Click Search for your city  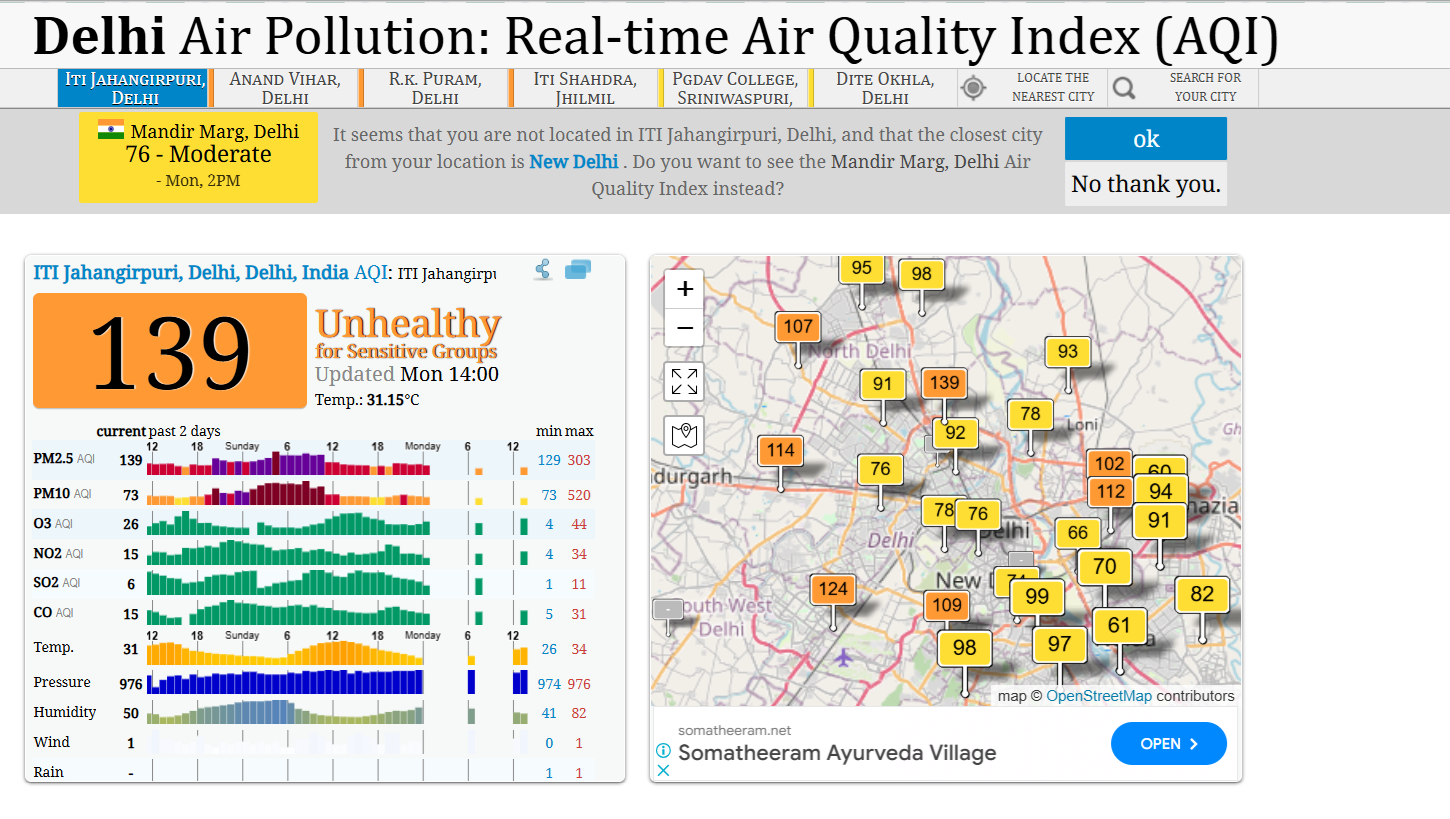click(1205, 88)
